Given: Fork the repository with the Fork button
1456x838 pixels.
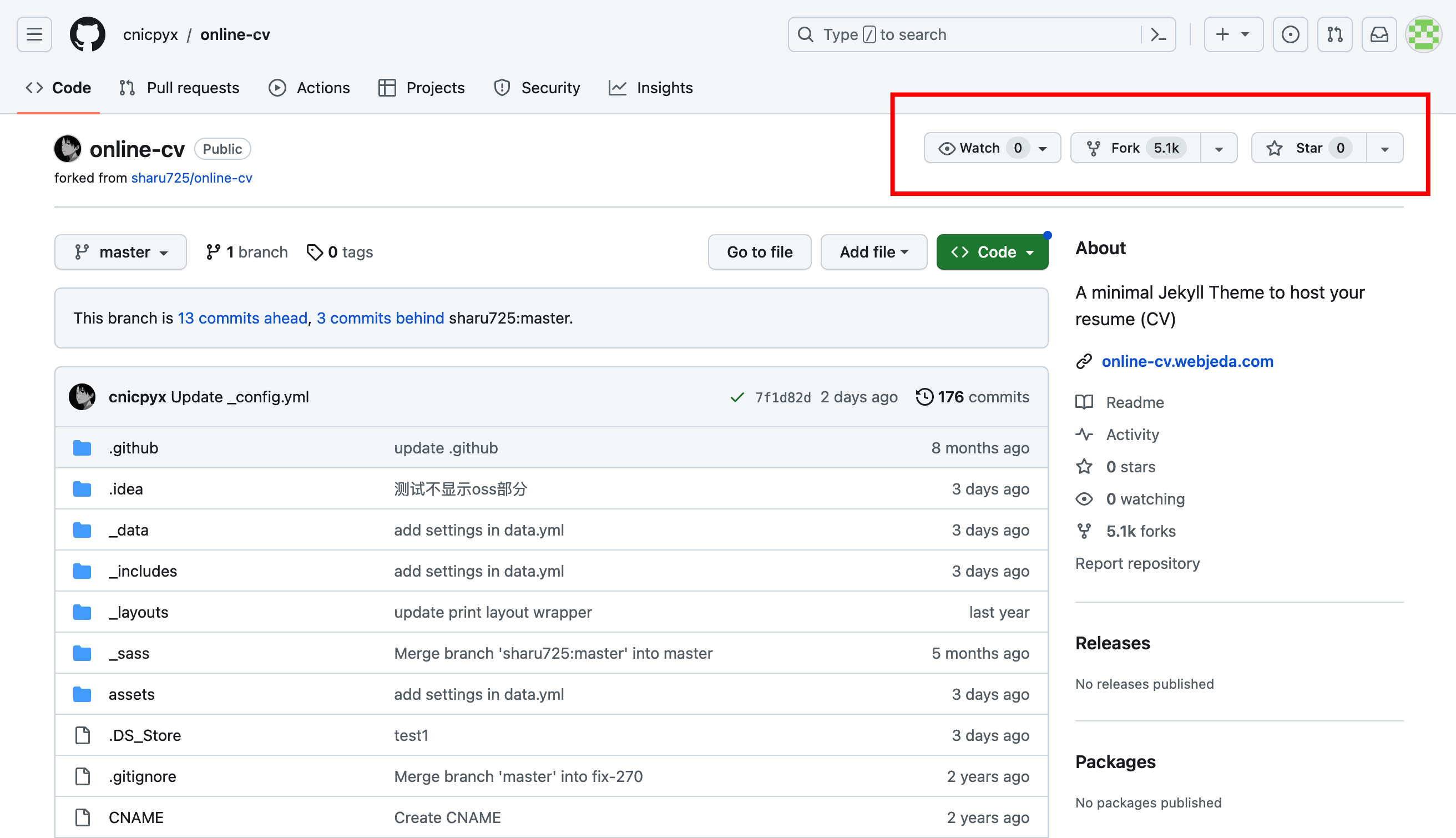Looking at the screenshot, I should [x=1136, y=148].
